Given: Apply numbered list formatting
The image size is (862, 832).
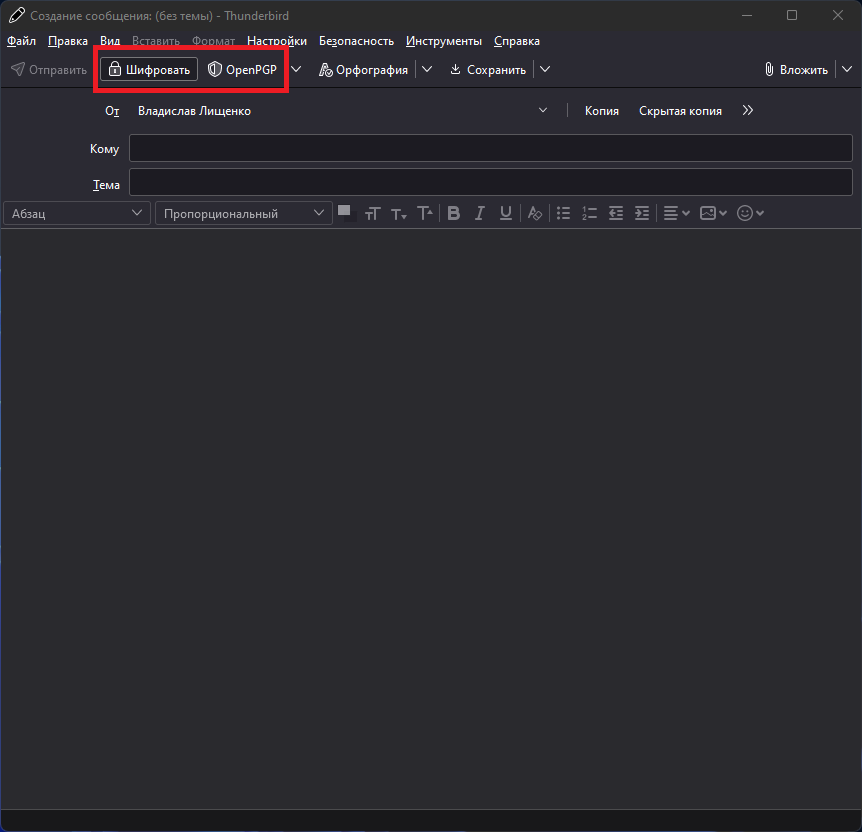Looking at the screenshot, I should pos(589,213).
